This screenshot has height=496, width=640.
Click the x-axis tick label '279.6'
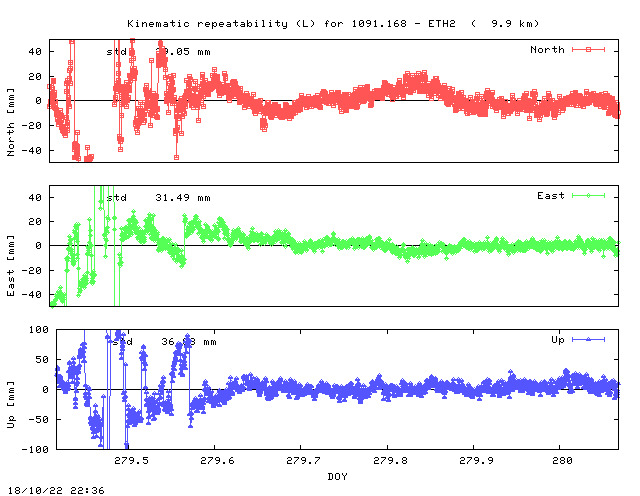[217, 460]
